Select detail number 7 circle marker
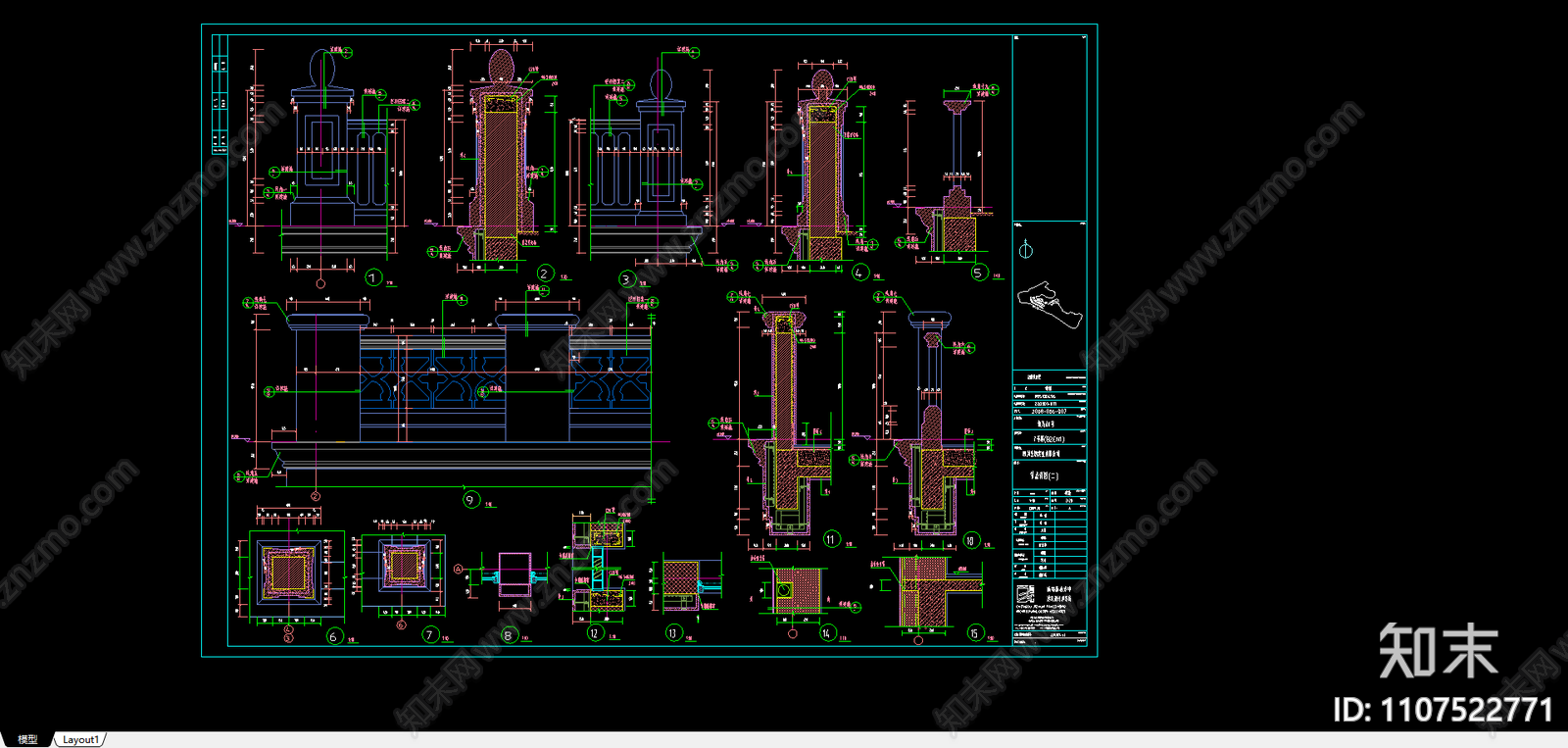Image resolution: width=1568 pixels, height=748 pixels. coord(430,635)
